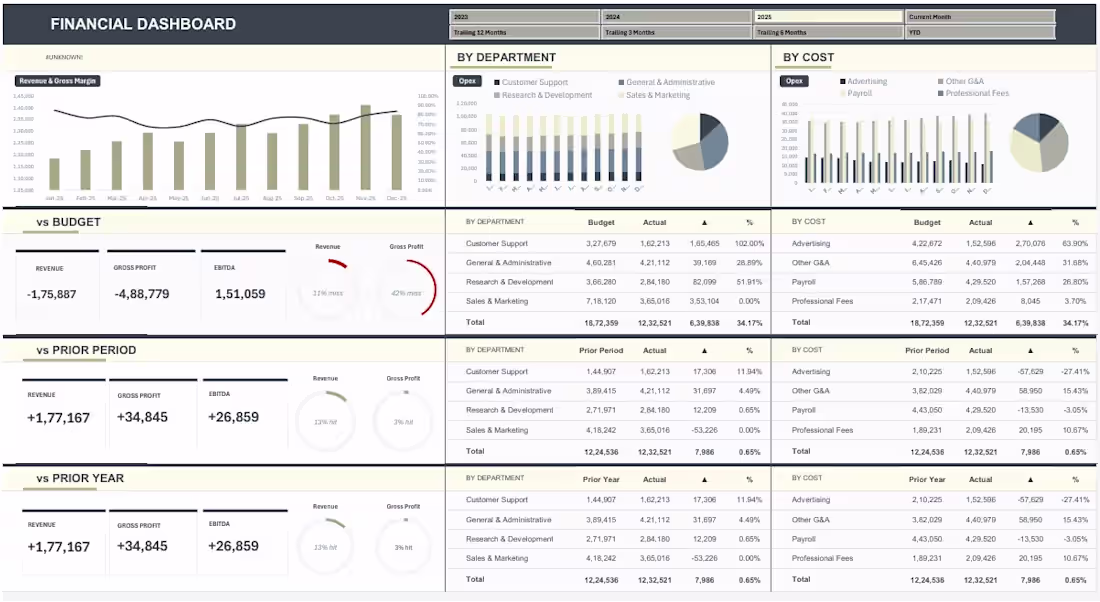Click the Other G&A legend icon

940,82
